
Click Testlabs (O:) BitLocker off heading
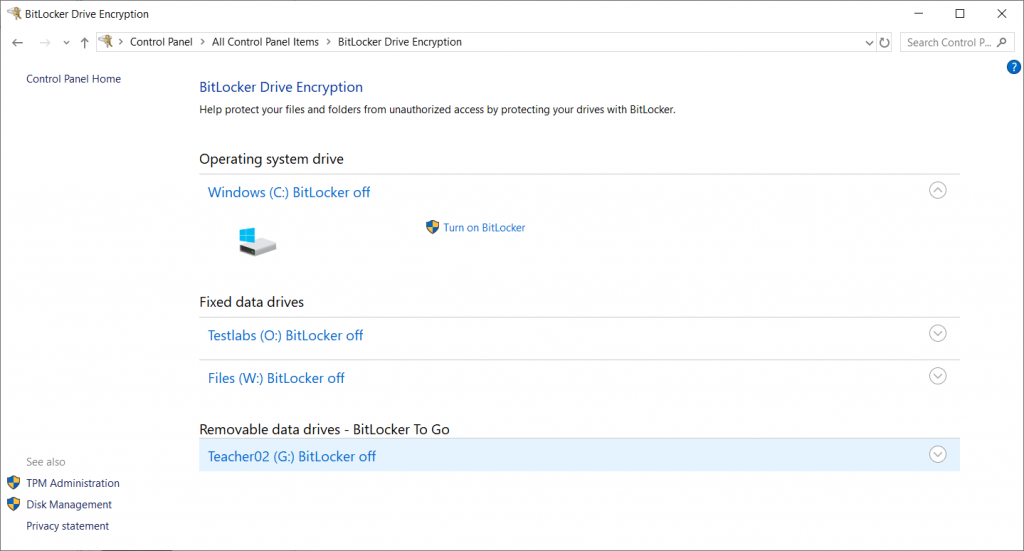pos(285,336)
